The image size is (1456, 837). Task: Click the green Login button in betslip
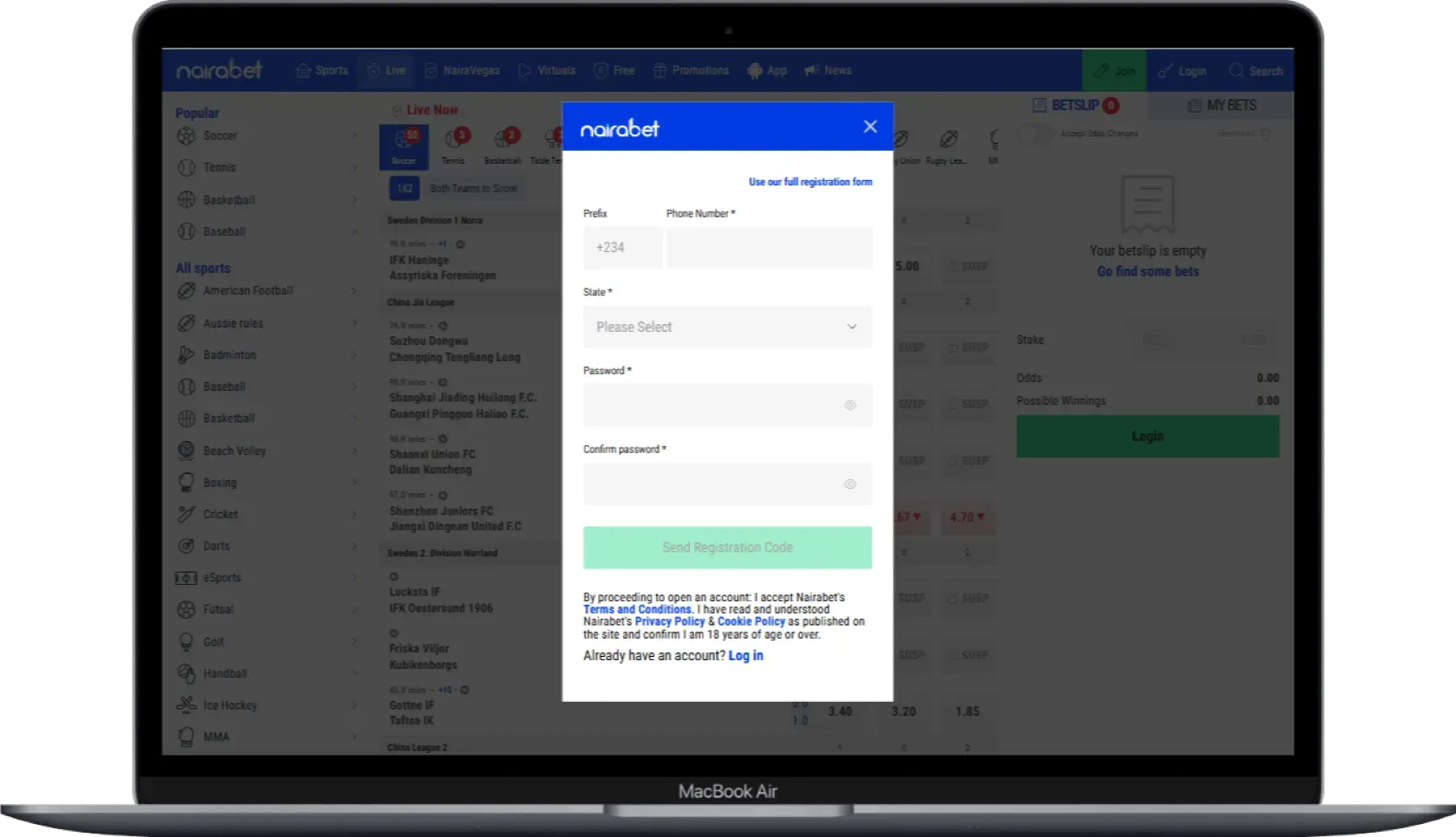(x=1147, y=436)
